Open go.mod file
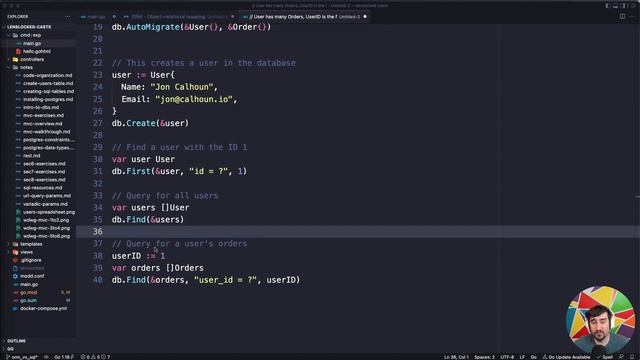 [x=29, y=293]
